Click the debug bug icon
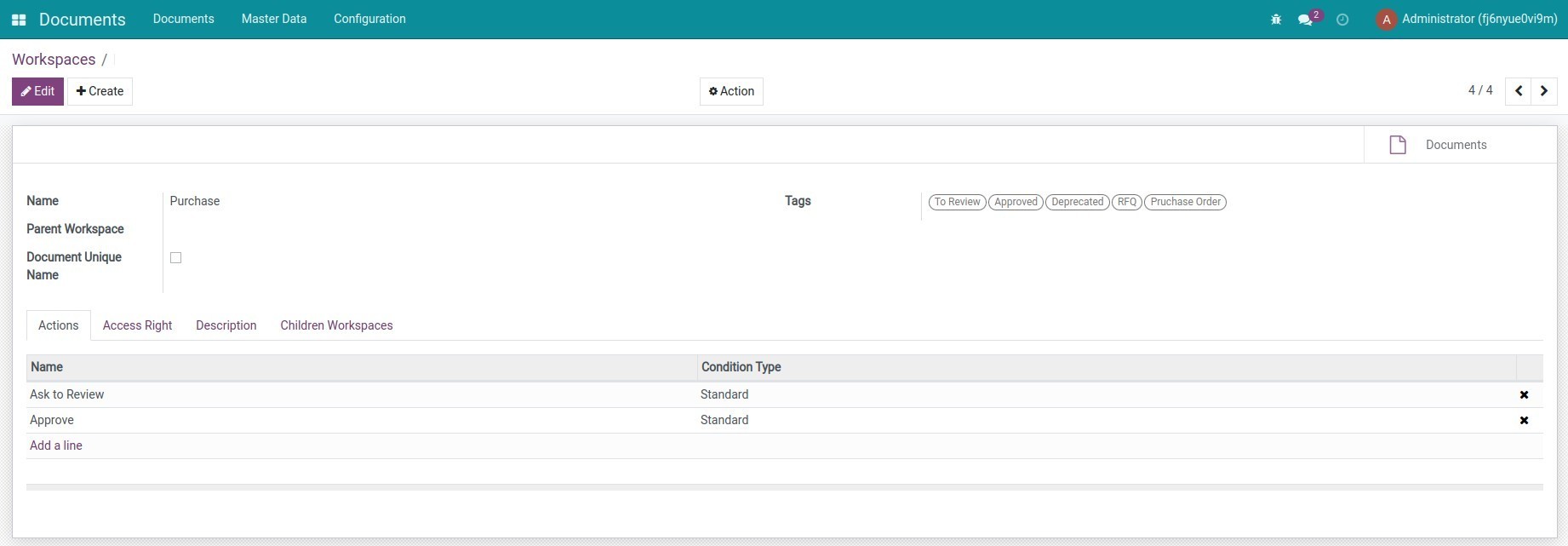 1275,20
